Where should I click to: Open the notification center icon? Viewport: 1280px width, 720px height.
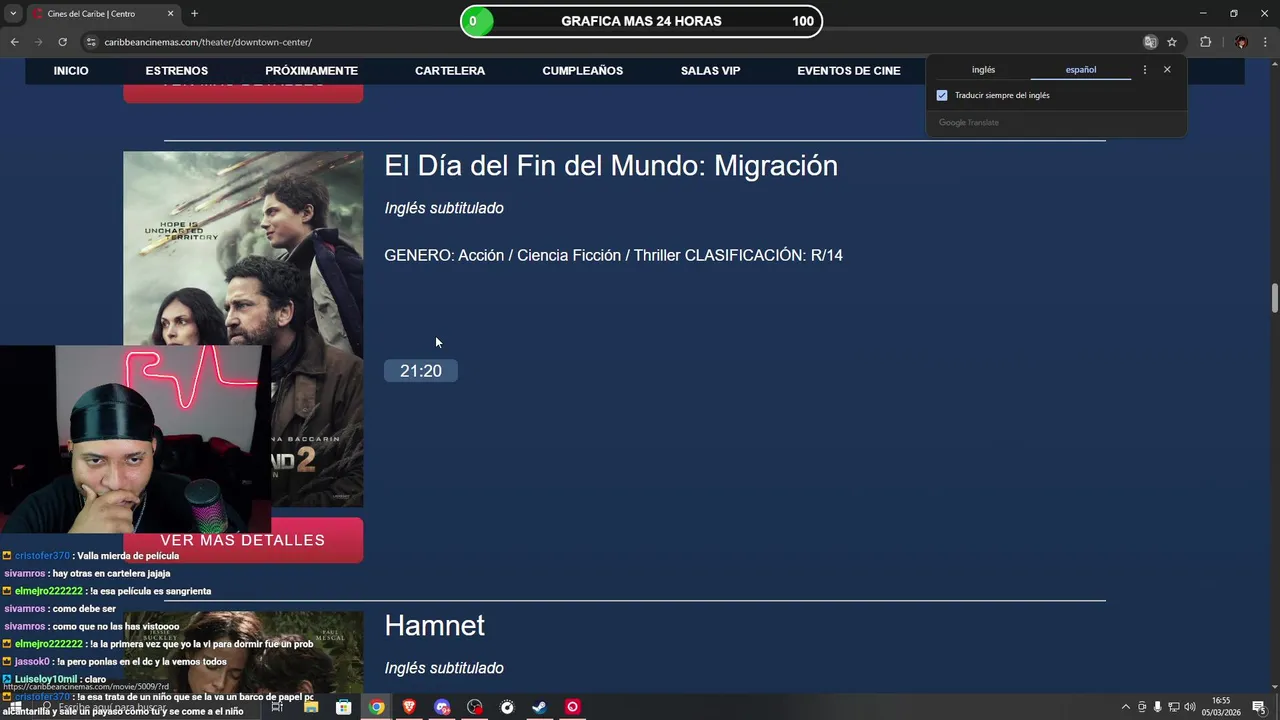click(1259, 707)
